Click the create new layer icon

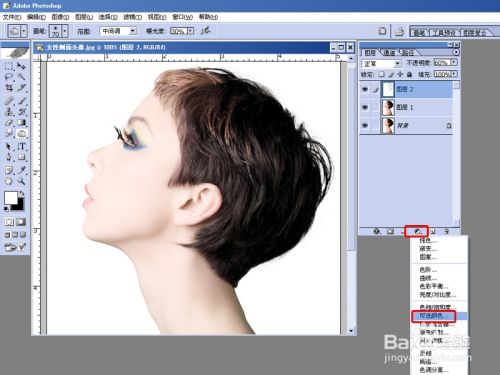coord(433,231)
